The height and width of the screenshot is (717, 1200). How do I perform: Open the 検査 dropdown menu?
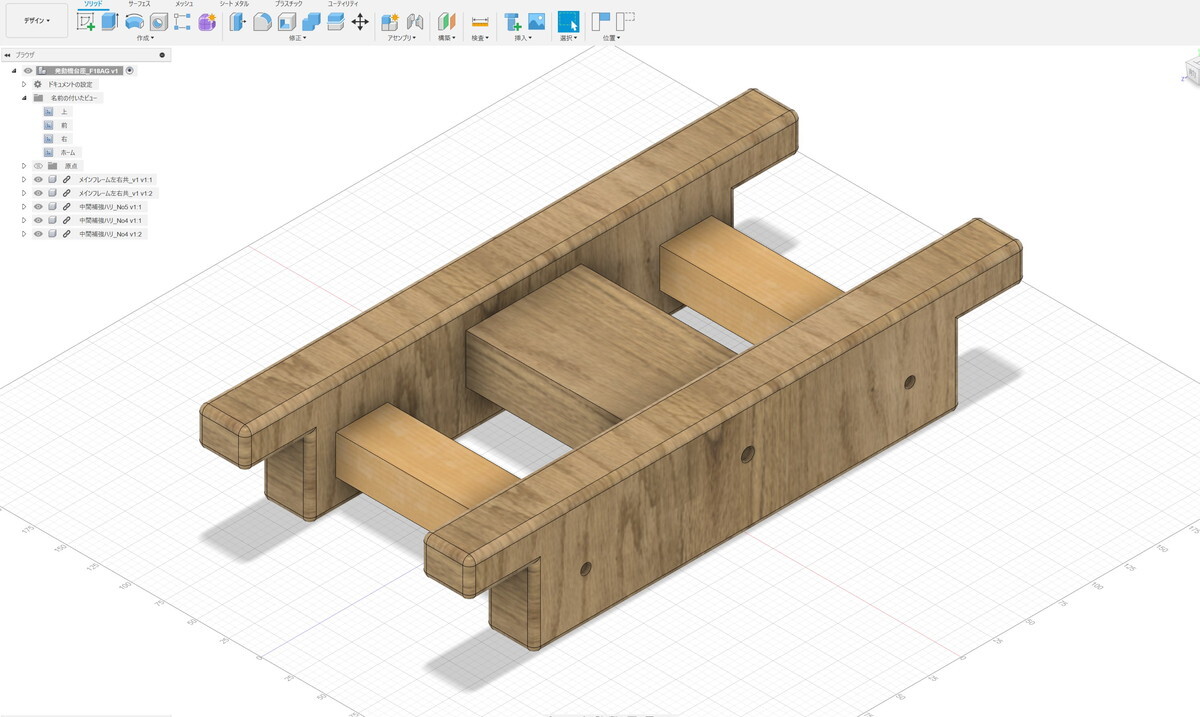tap(480, 38)
